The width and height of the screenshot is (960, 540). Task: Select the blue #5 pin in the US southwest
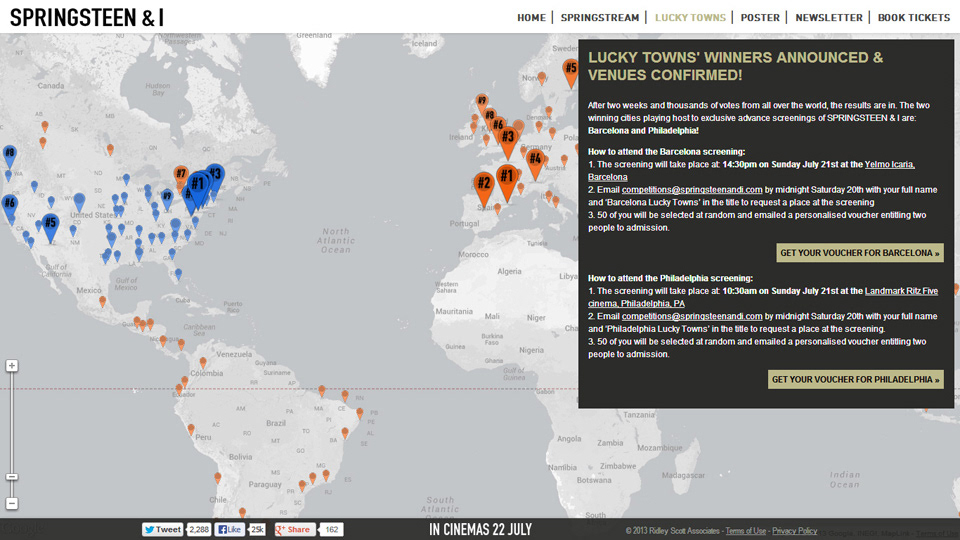tap(50, 227)
